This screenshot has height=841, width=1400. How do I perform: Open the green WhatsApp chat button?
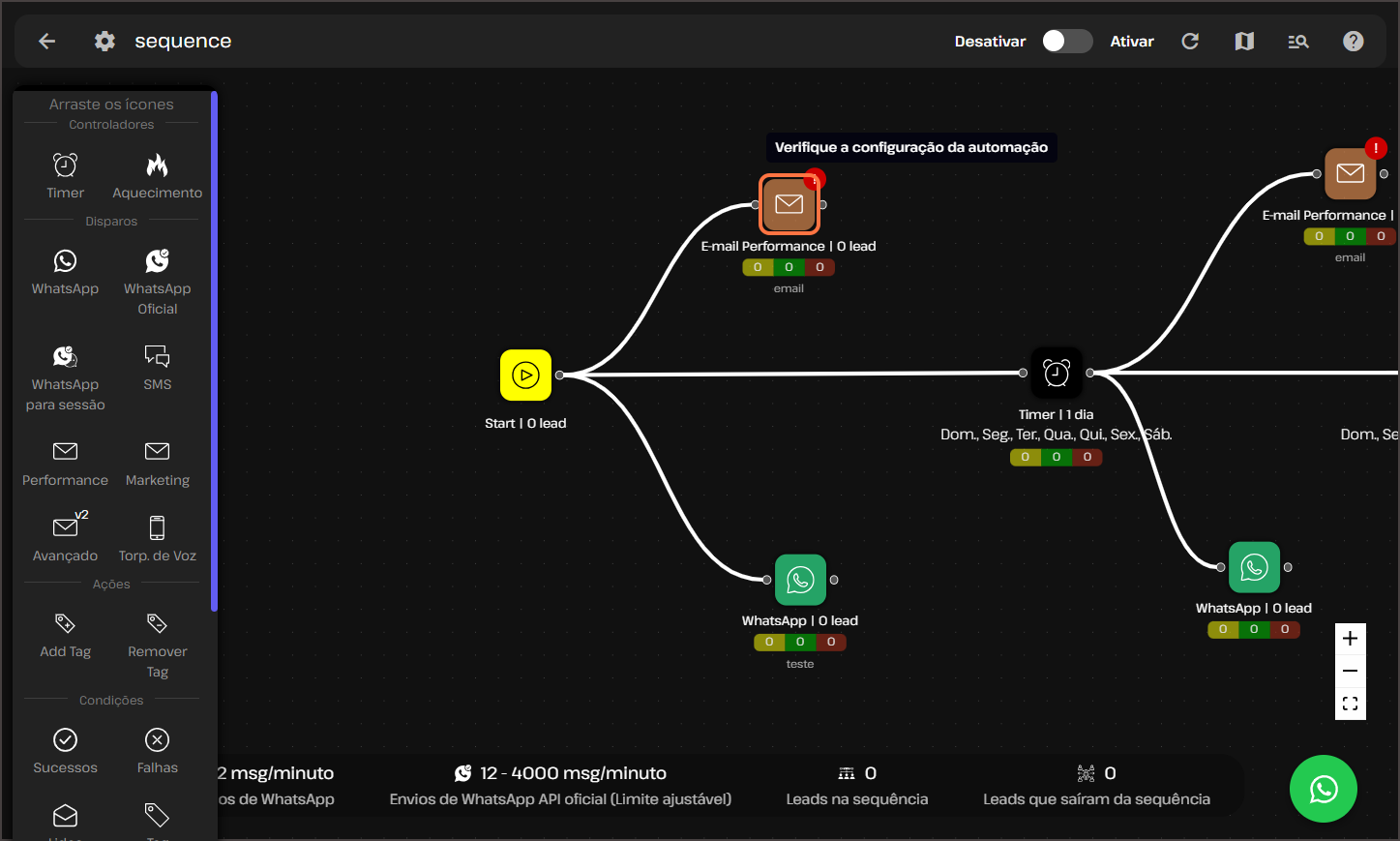point(1324,789)
